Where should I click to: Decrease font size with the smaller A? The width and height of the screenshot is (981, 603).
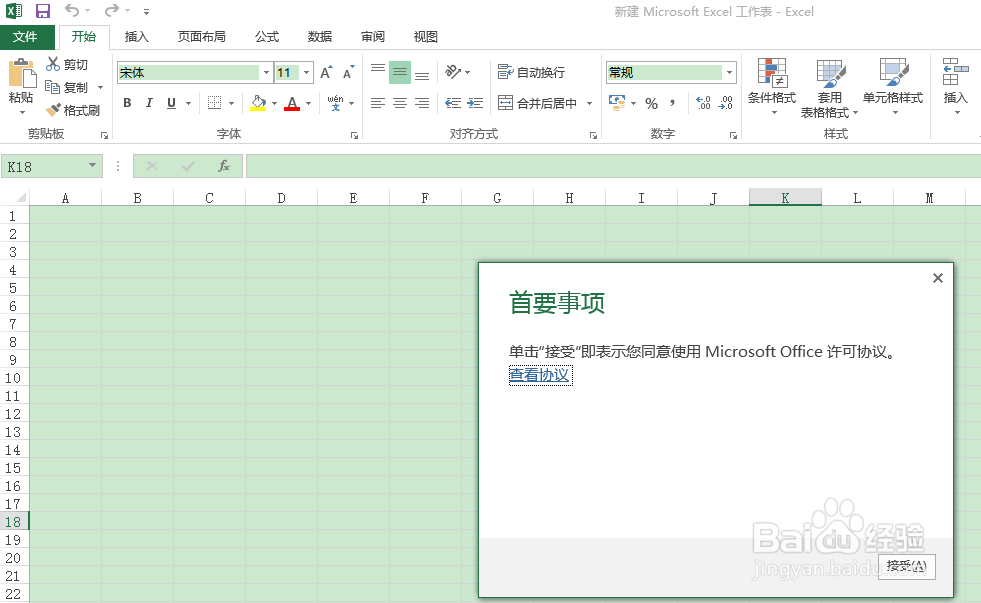point(348,73)
